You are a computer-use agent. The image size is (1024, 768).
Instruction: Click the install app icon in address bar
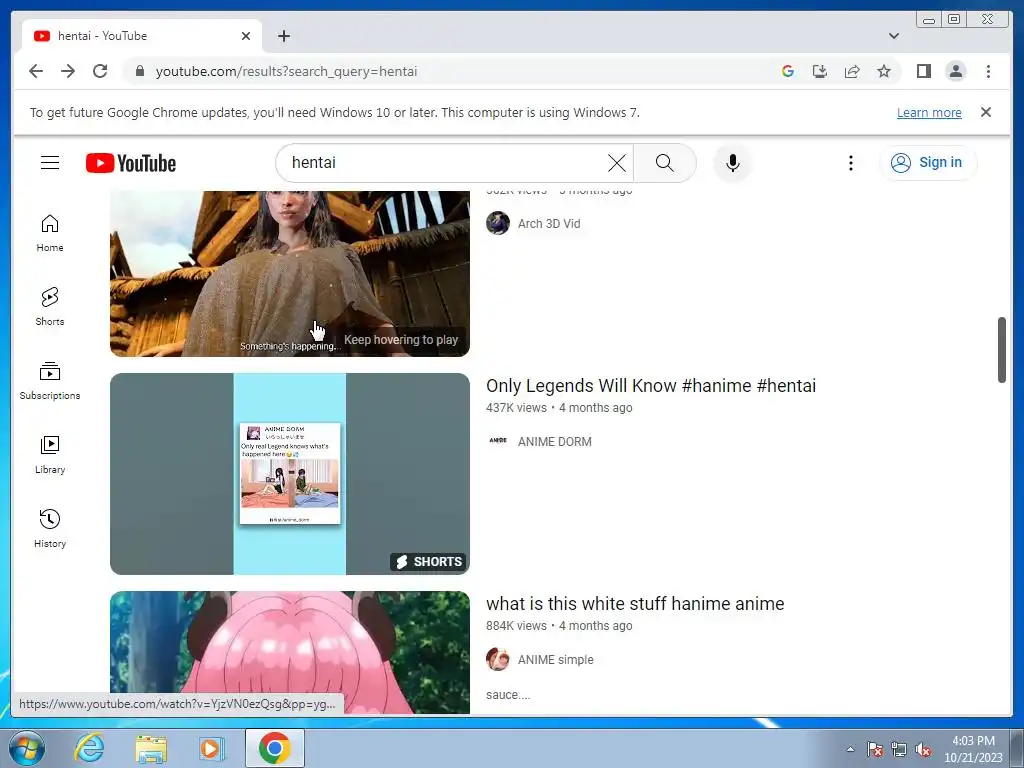(820, 71)
